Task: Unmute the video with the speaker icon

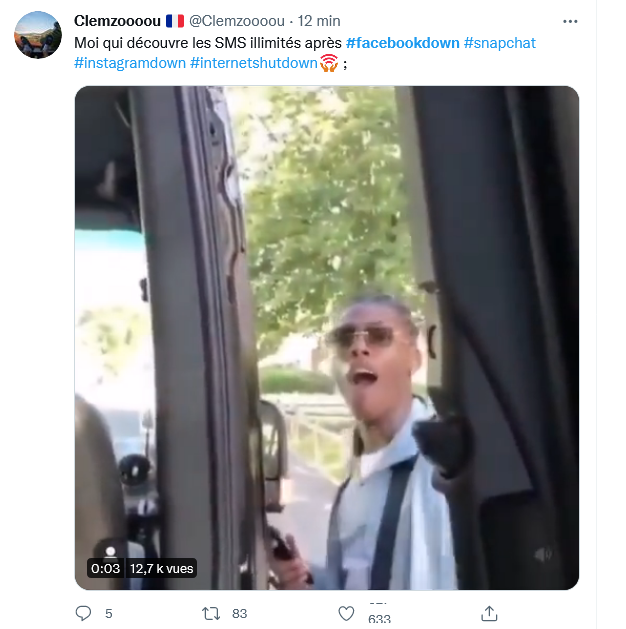Action: [543, 554]
